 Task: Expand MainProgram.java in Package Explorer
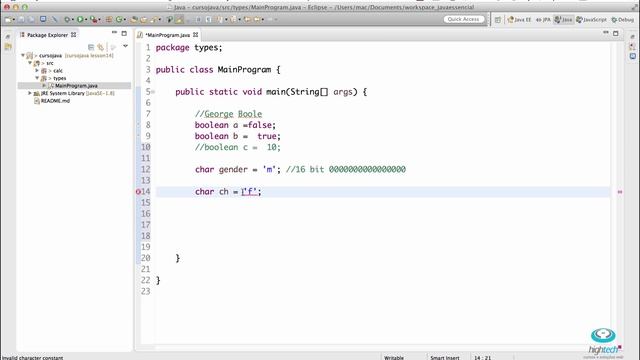tap(44, 86)
